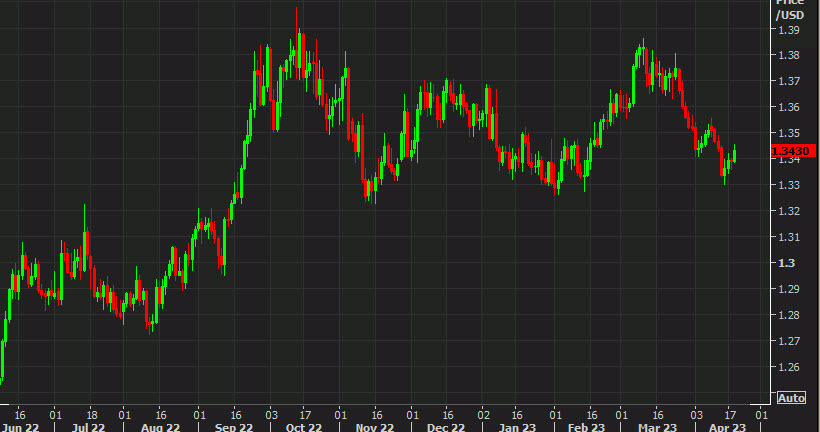Click the 03 date tick in Oct 22
This screenshot has height=432, width=820.
(x=271, y=415)
